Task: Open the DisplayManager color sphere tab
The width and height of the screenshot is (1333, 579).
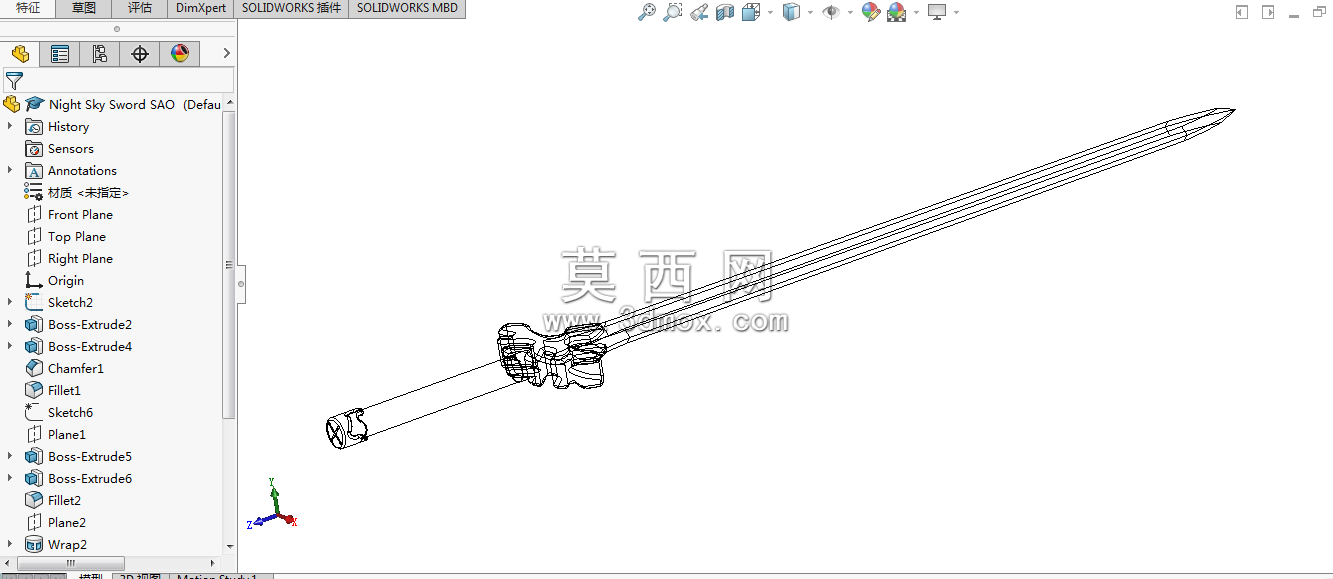Action: (x=180, y=54)
